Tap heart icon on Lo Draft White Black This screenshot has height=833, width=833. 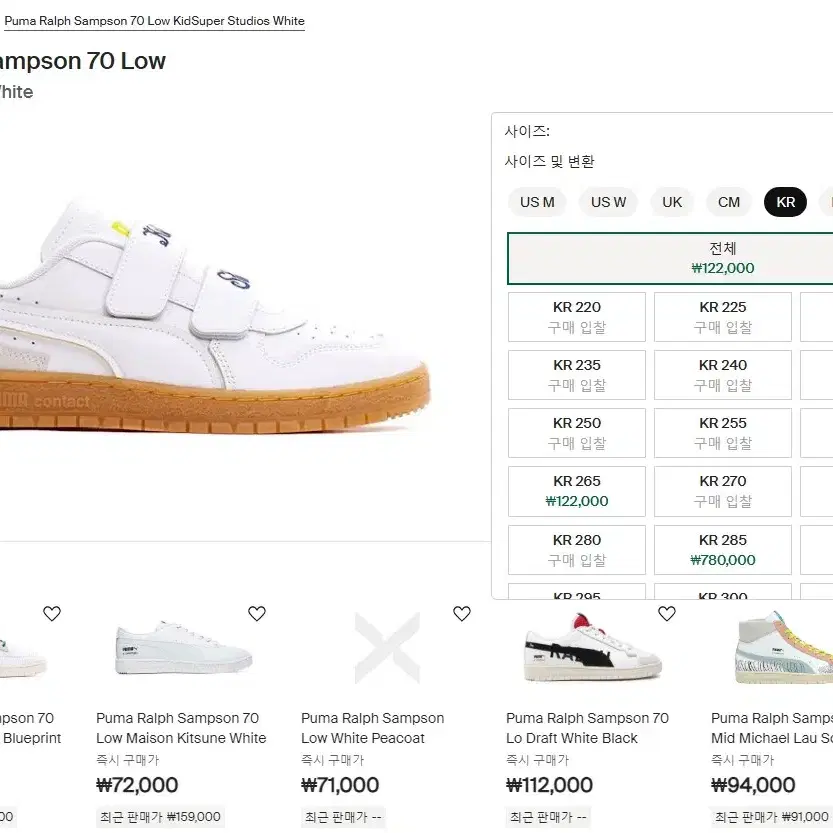[667, 614]
